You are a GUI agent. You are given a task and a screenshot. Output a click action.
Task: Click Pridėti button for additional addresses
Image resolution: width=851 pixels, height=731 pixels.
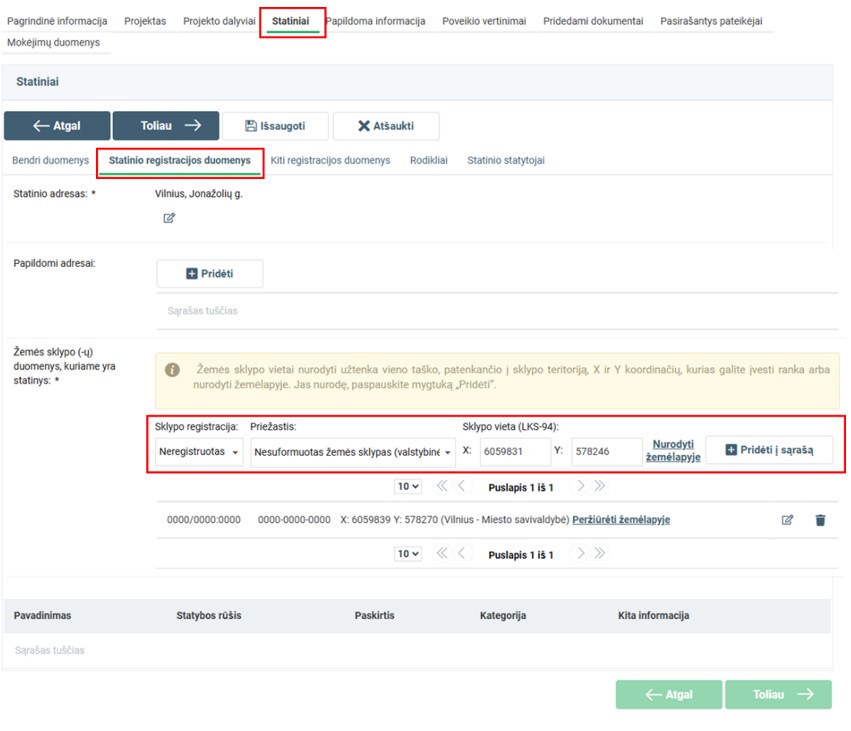coord(210,273)
